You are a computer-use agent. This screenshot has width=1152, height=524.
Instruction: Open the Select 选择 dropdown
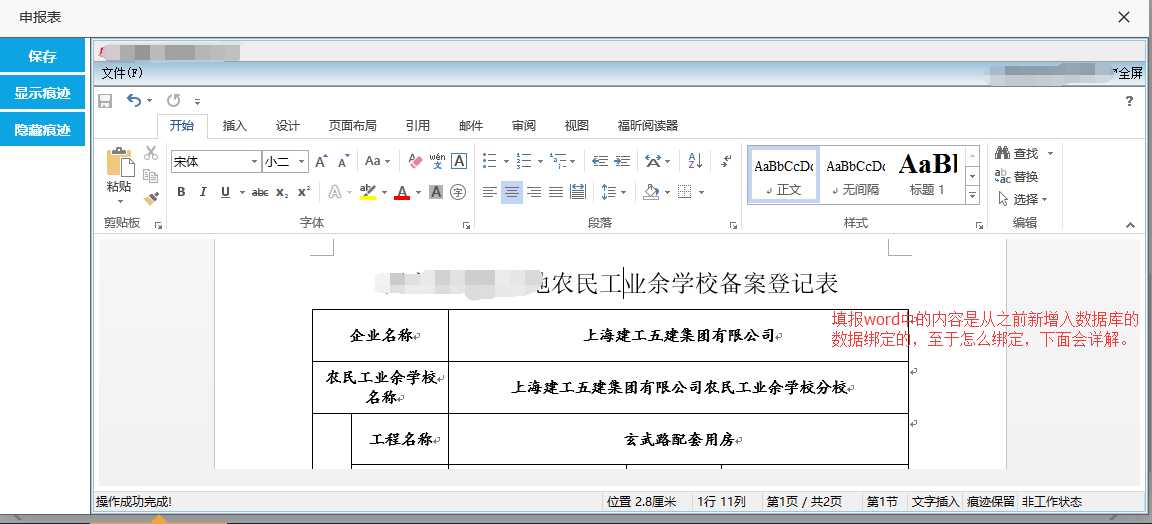[x=1021, y=199]
